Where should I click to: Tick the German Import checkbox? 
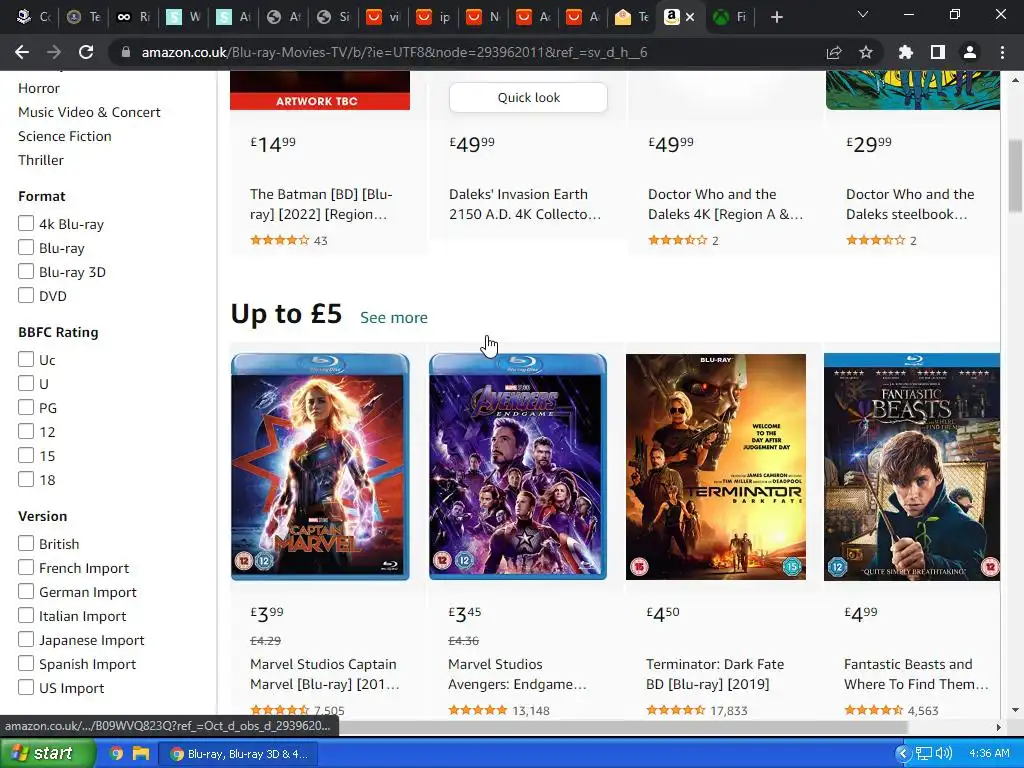click(25, 592)
